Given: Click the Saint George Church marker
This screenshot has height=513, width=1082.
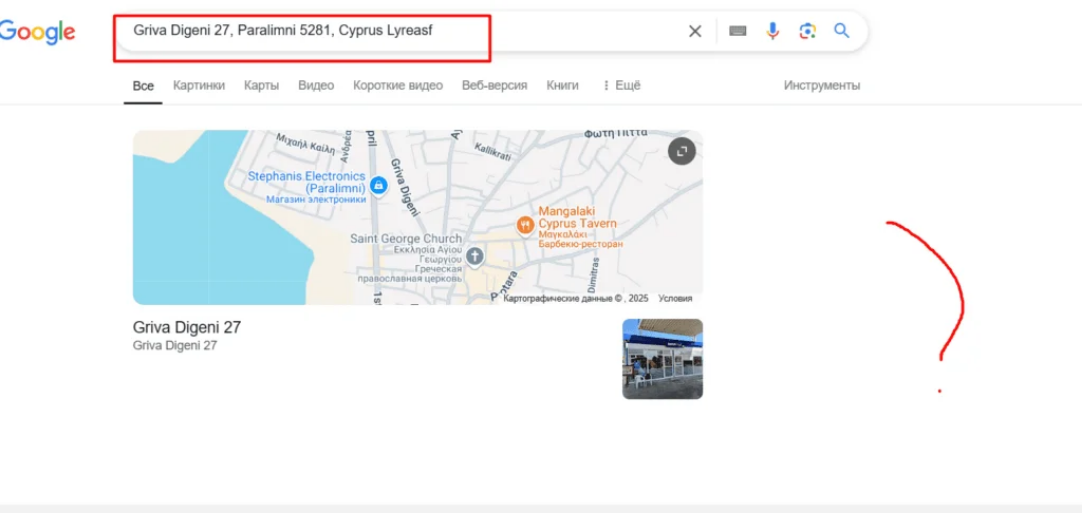Looking at the screenshot, I should [x=475, y=256].
